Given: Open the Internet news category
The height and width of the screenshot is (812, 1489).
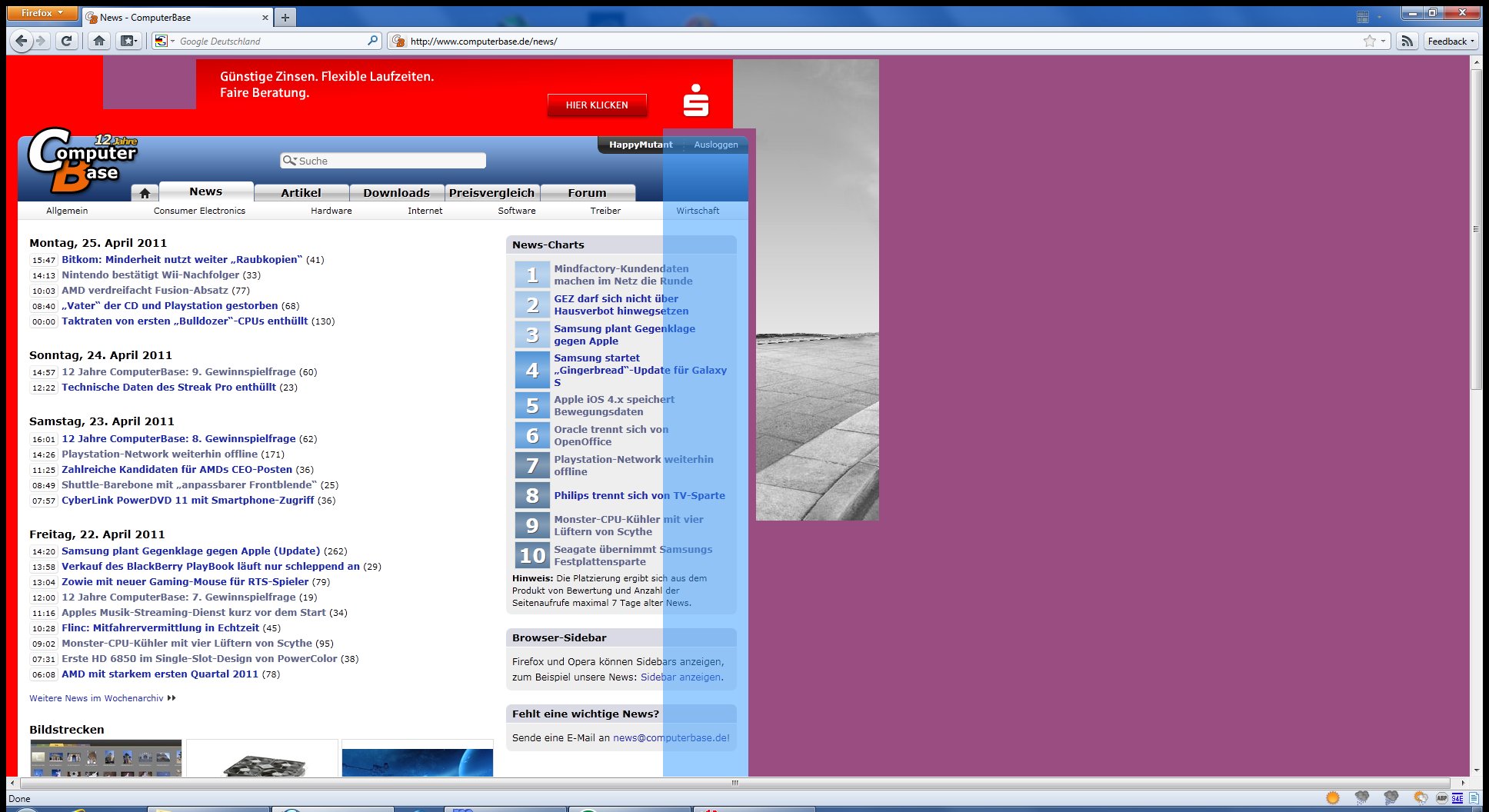Looking at the screenshot, I should (x=425, y=211).
